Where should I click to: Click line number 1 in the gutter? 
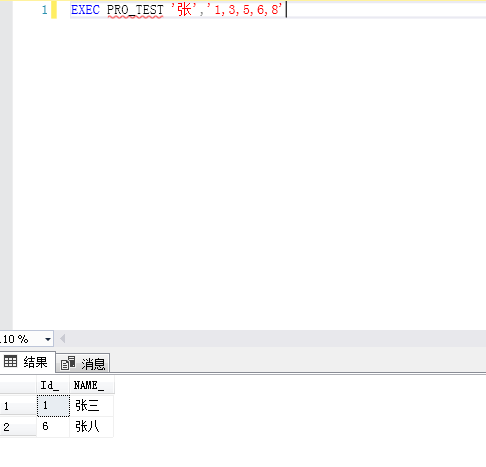pos(44,10)
